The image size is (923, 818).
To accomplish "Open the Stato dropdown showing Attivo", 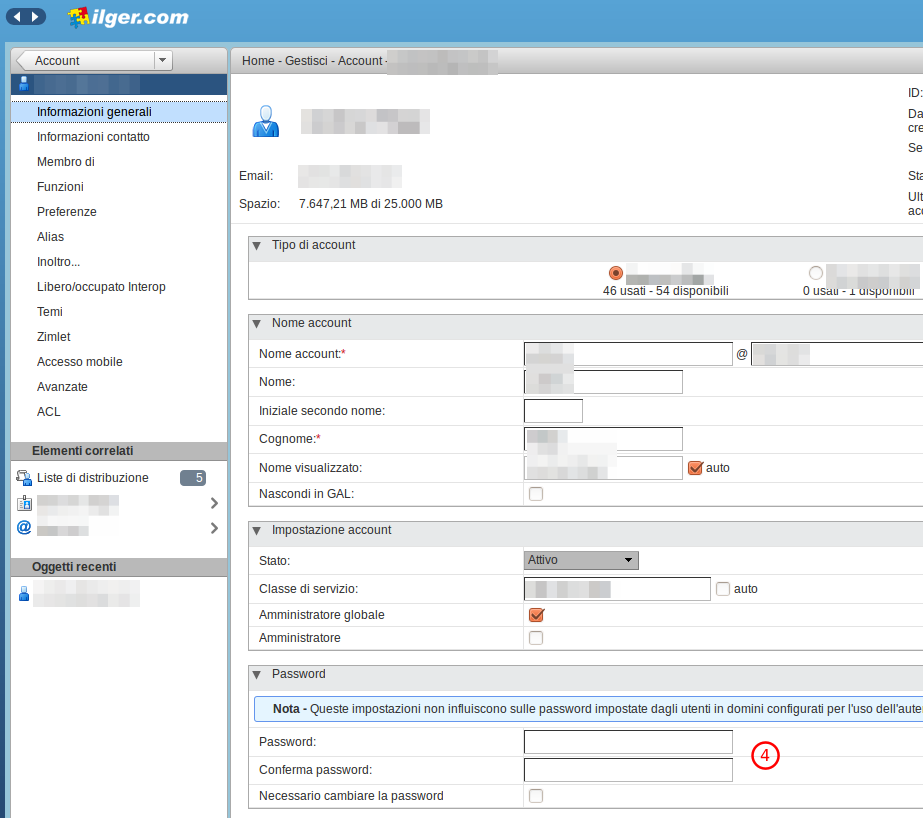I will coord(581,560).
